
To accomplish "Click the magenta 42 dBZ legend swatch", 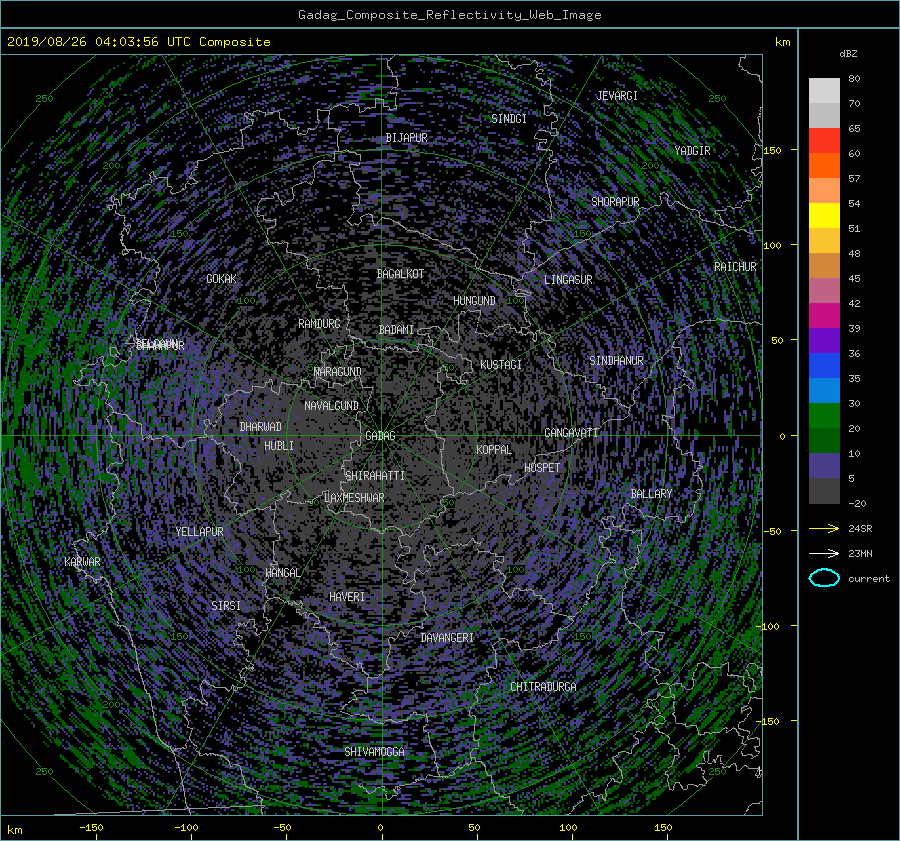I will 824,315.
